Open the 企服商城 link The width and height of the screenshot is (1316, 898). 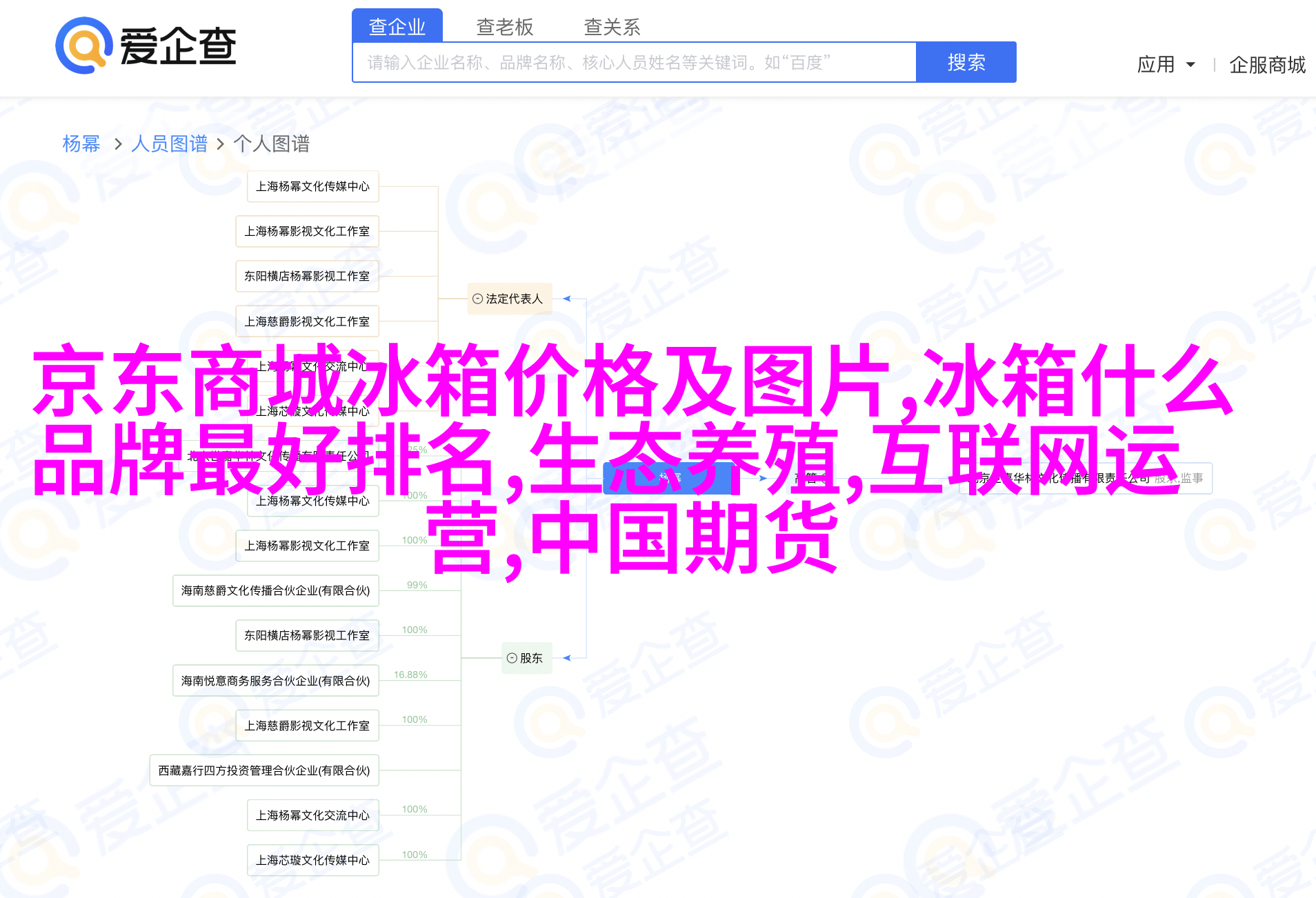pos(1267,65)
